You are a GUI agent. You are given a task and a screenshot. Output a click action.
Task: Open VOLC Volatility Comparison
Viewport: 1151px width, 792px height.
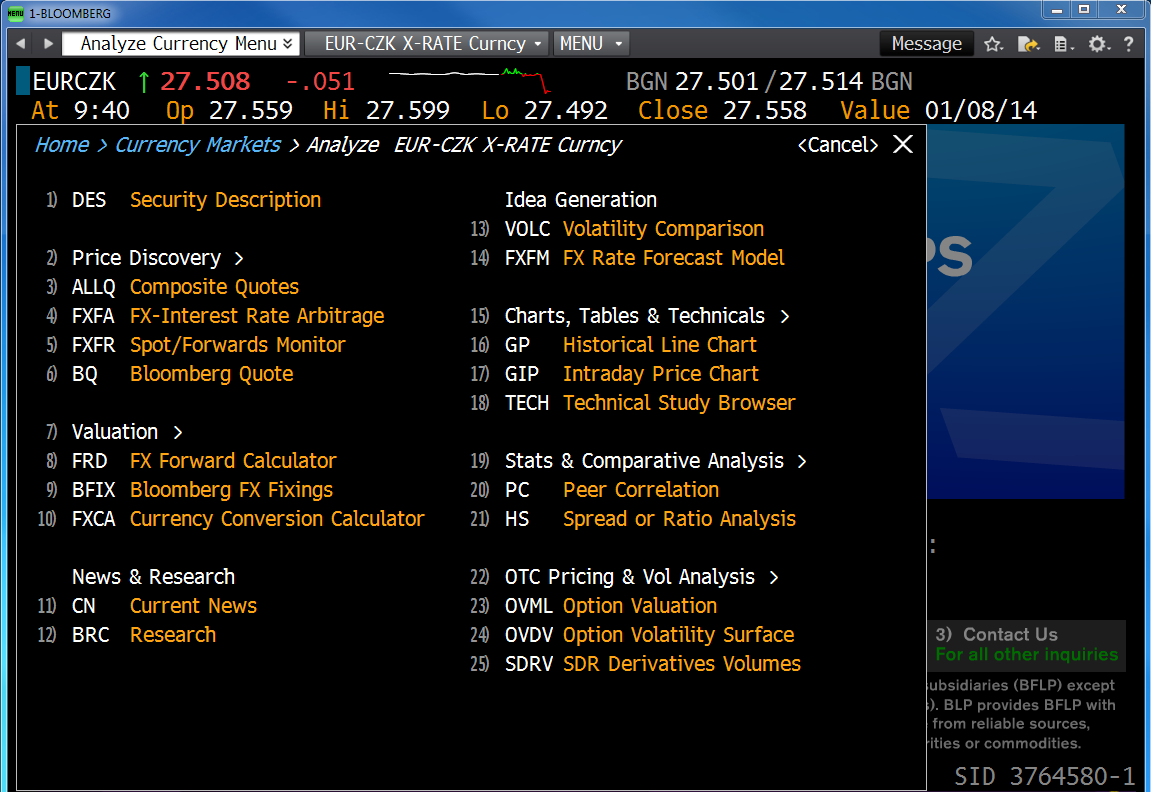(x=634, y=229)
